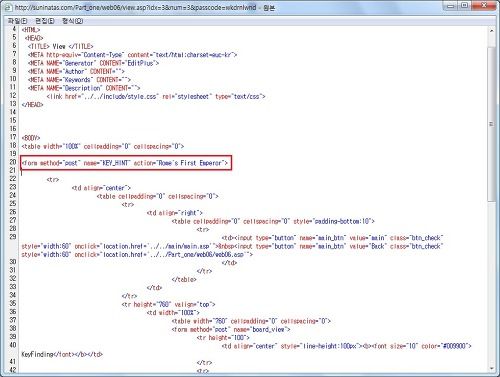Click the scroll down arrow of the vertical scrollbar
Viewport: 500px width, 377px height.
pyautogui.click(x=491, y=368)
